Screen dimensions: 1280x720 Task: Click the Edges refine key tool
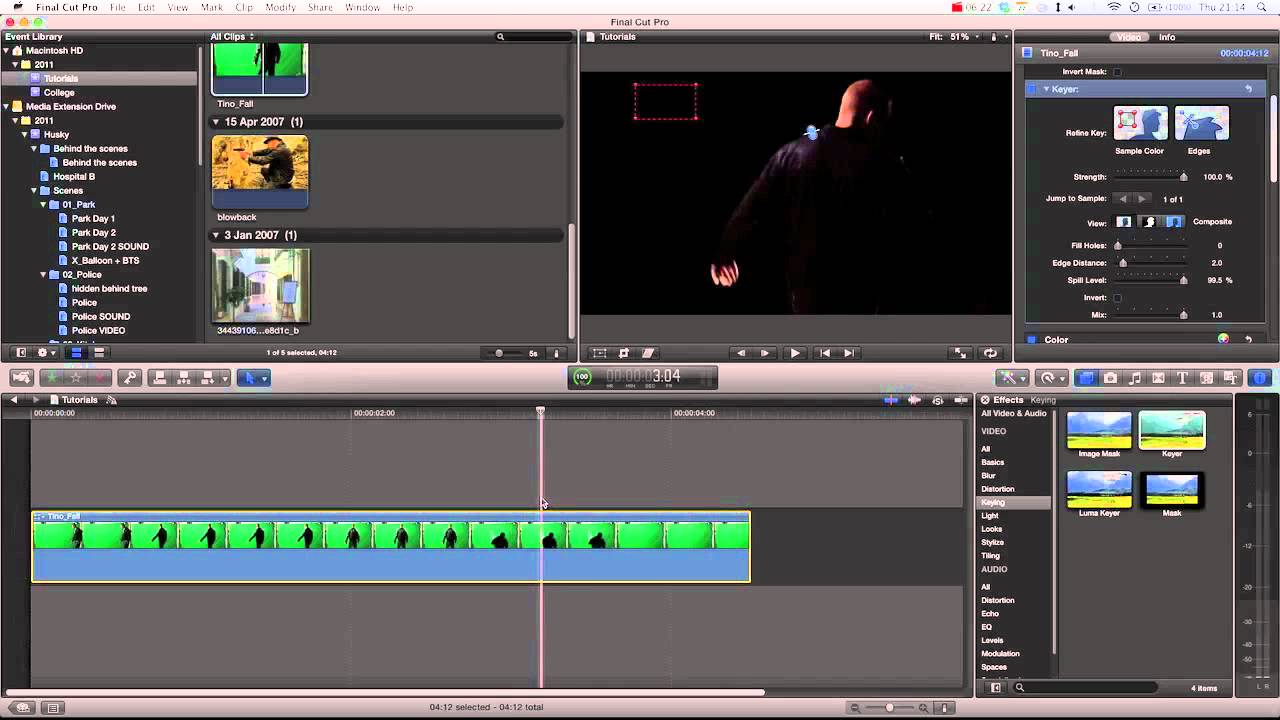(x=1201, y=123)
